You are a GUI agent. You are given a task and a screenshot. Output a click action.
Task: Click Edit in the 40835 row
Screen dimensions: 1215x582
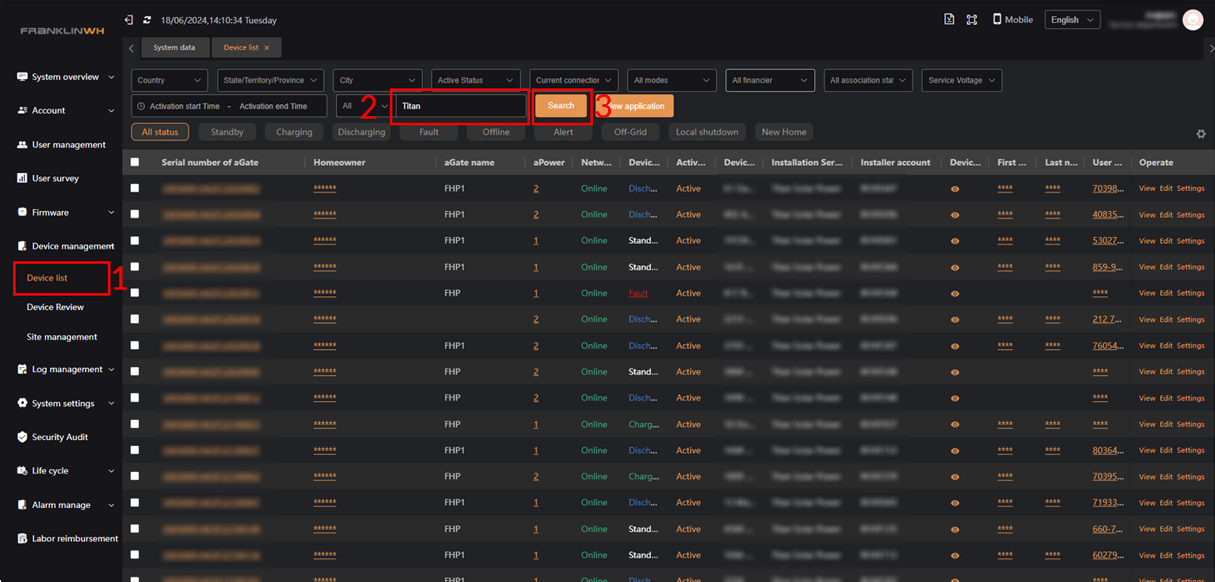(1166, 214)
